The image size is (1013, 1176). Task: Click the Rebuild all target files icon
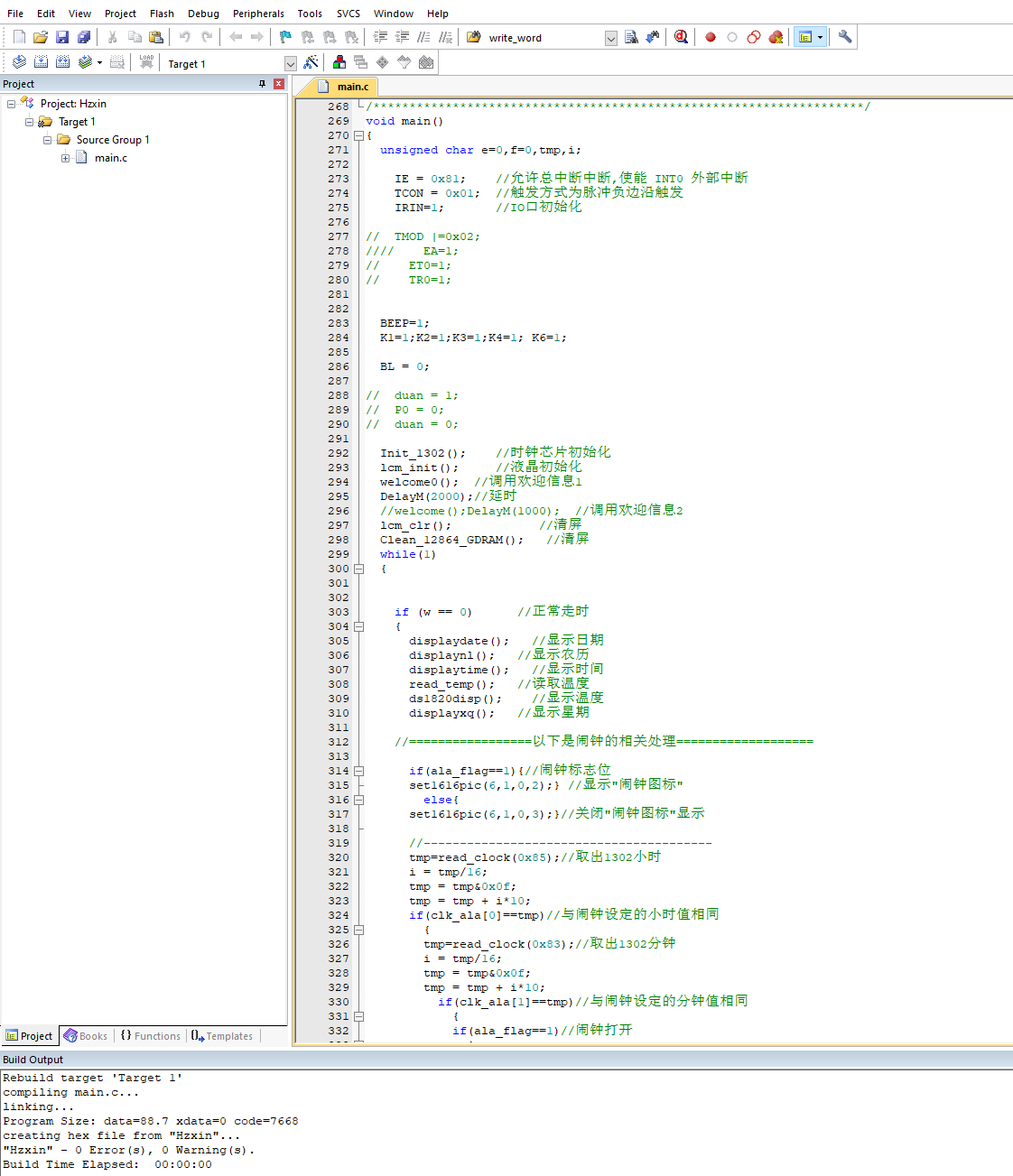62,62
